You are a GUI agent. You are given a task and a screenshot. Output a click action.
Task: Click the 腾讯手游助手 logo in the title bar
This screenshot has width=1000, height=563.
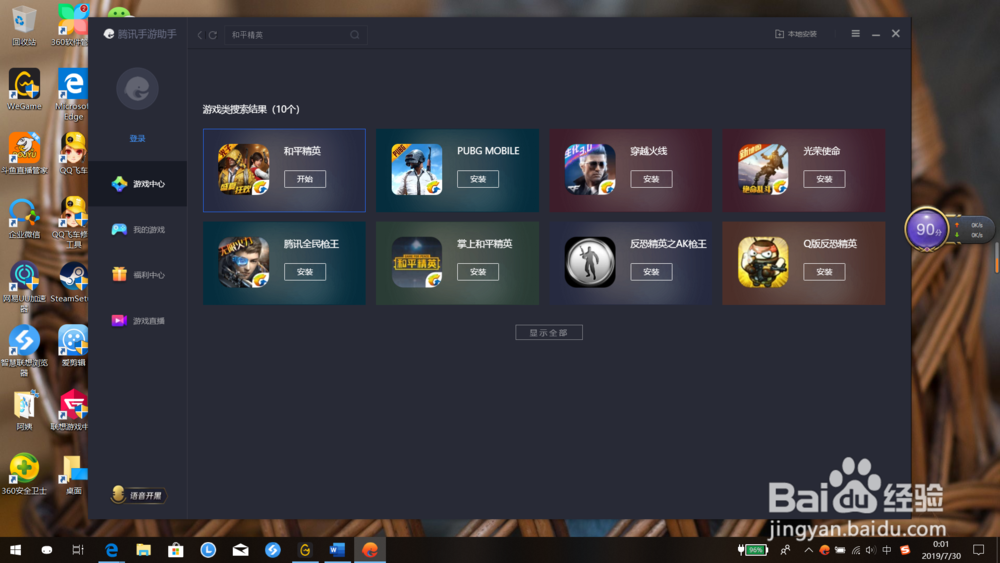140,34
